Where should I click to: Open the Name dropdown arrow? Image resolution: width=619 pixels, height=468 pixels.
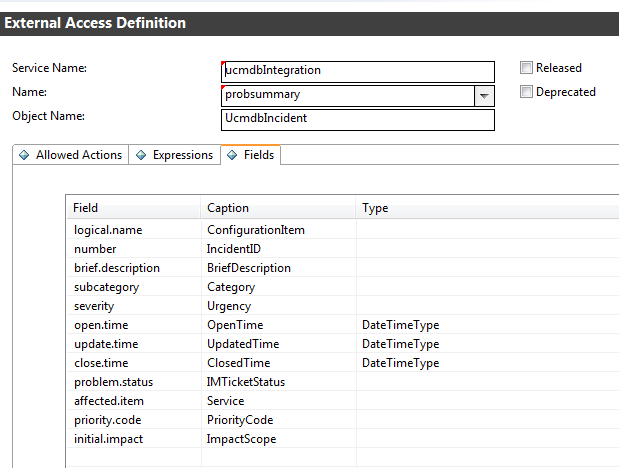click(484, 96)
